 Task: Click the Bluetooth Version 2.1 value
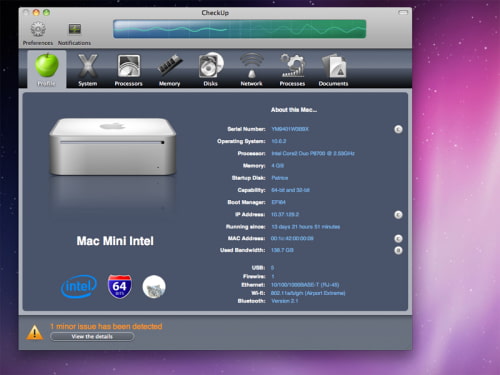(285, 301)
